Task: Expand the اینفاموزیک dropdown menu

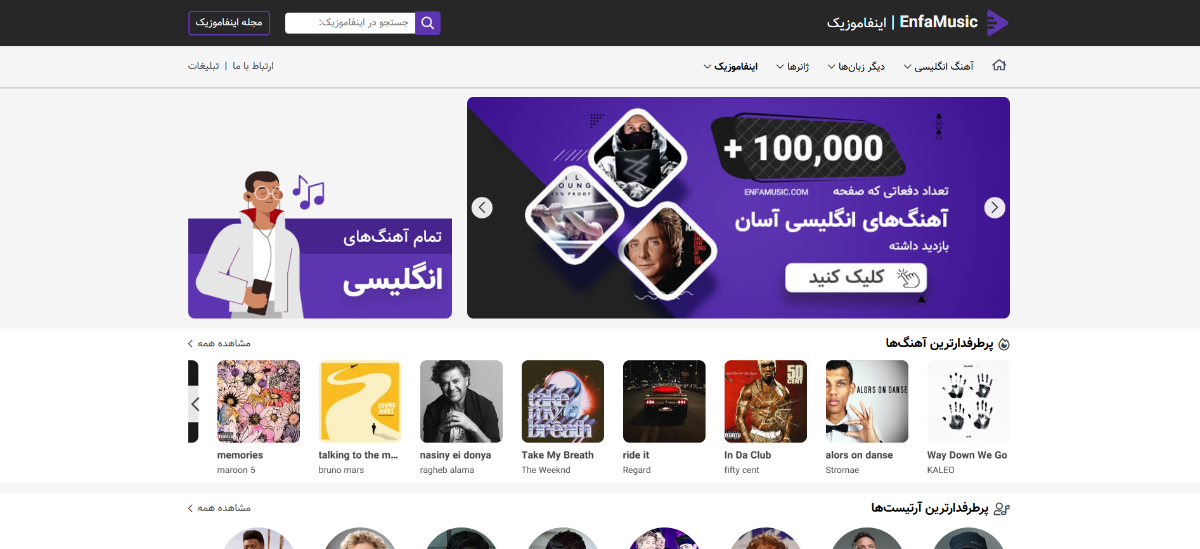Action: [x=730, y=67]
